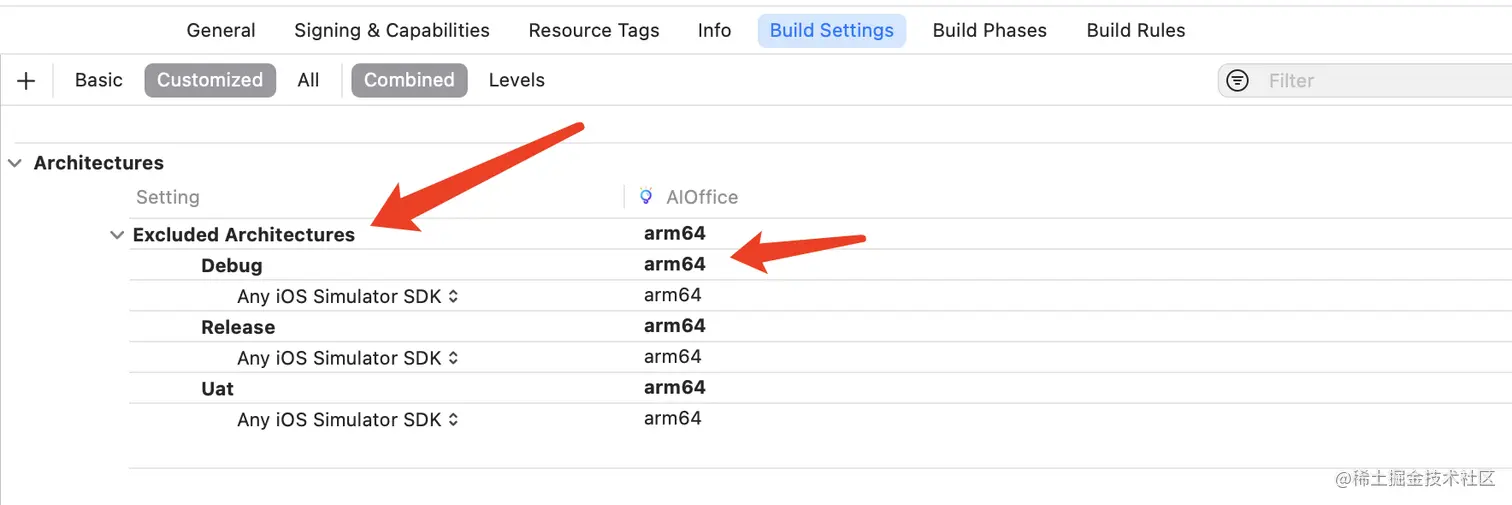Enable the Combined view mode

pyautogui.click(x=409, y=81)
